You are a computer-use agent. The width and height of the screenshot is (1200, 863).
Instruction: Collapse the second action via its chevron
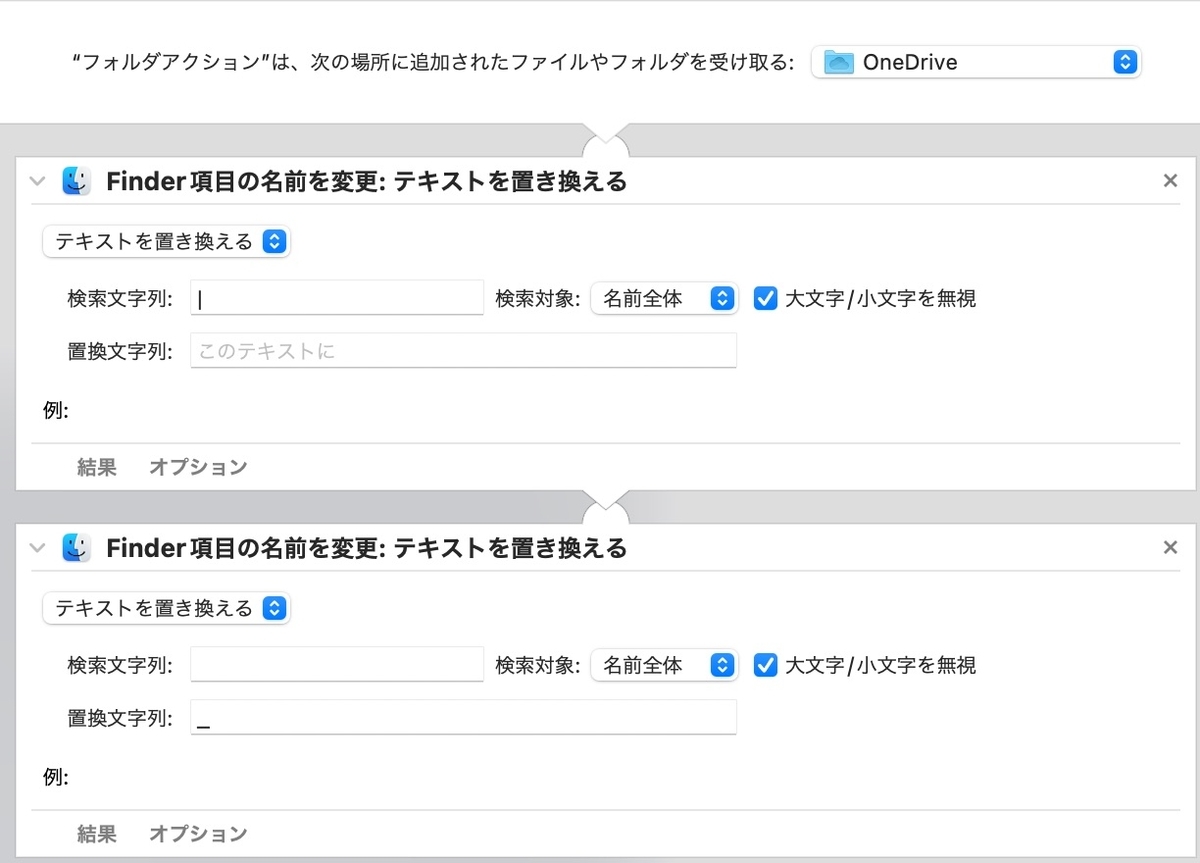click(x=37, y=547)
